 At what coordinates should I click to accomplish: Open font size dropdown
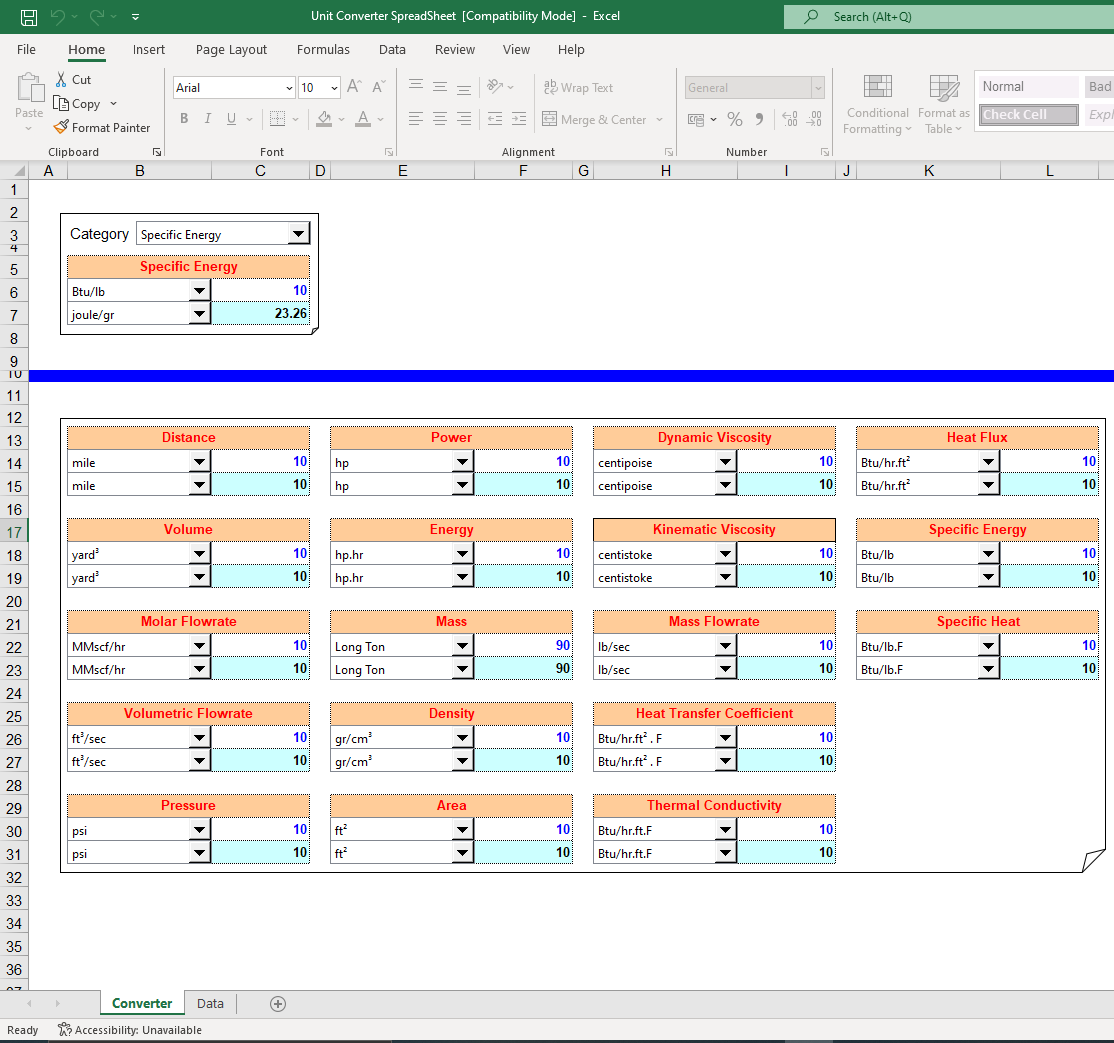coord(334,88)
